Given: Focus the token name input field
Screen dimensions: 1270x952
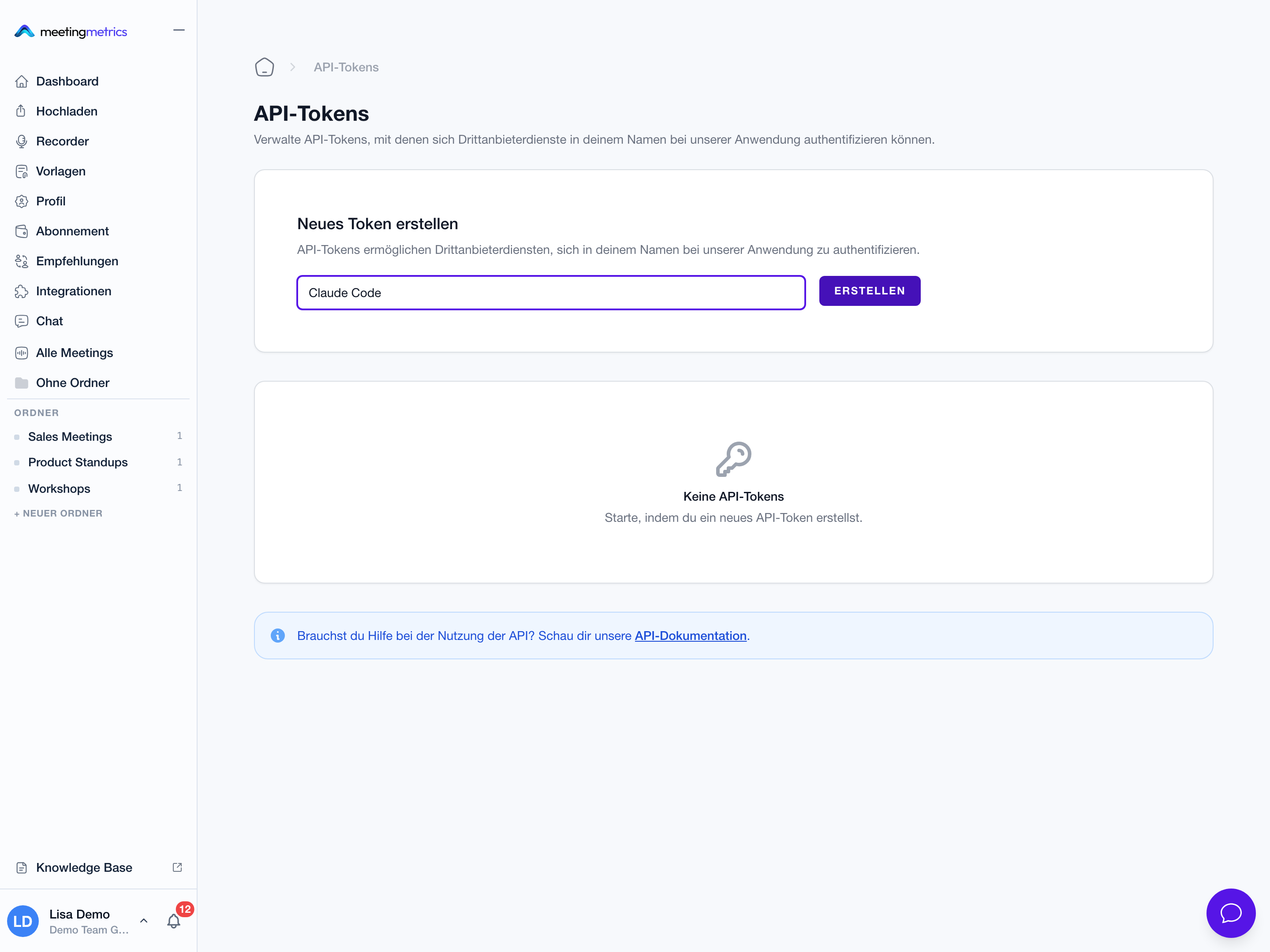Looking at the screenshot, I should (551, 293).
